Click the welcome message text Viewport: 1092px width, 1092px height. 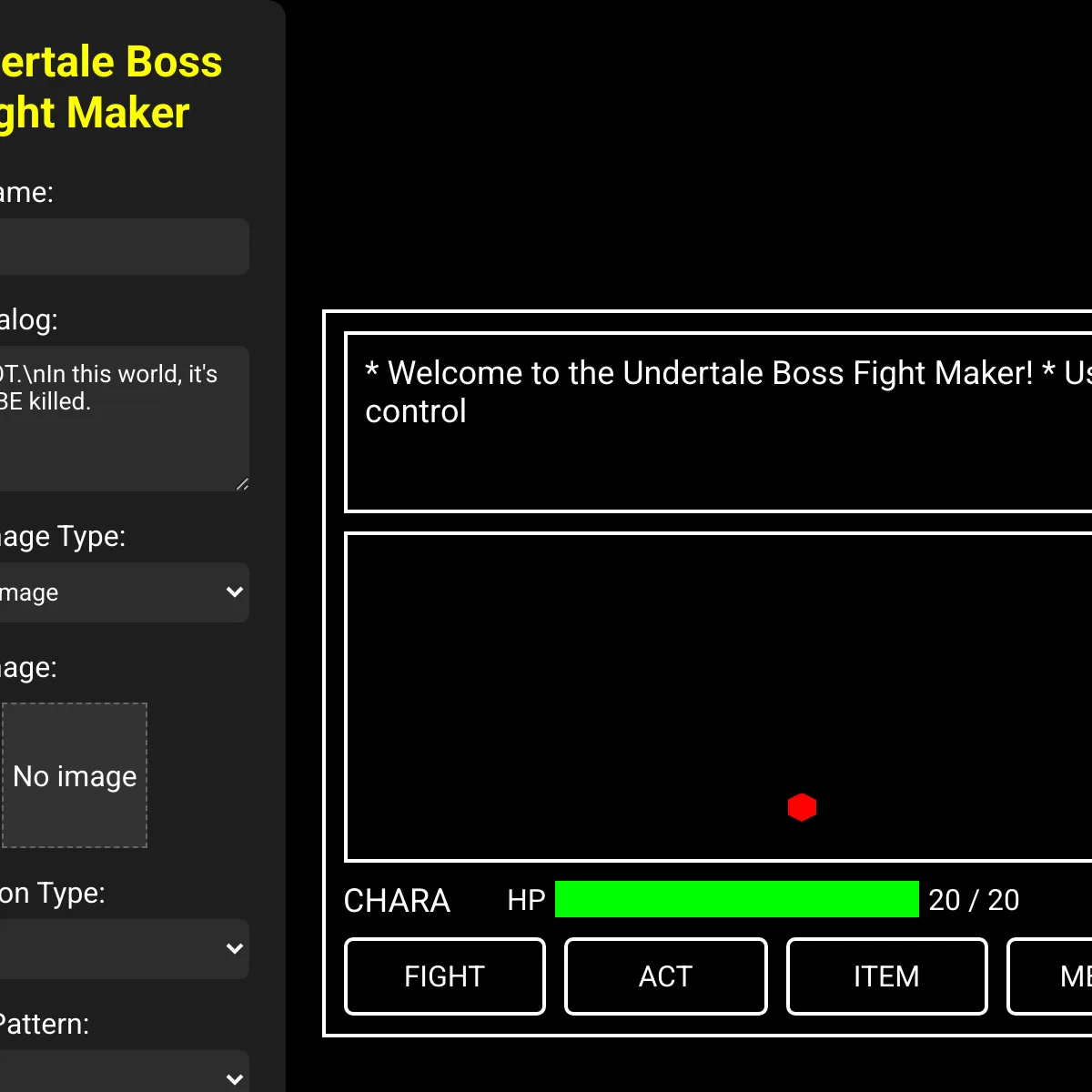tap(728, 392)
